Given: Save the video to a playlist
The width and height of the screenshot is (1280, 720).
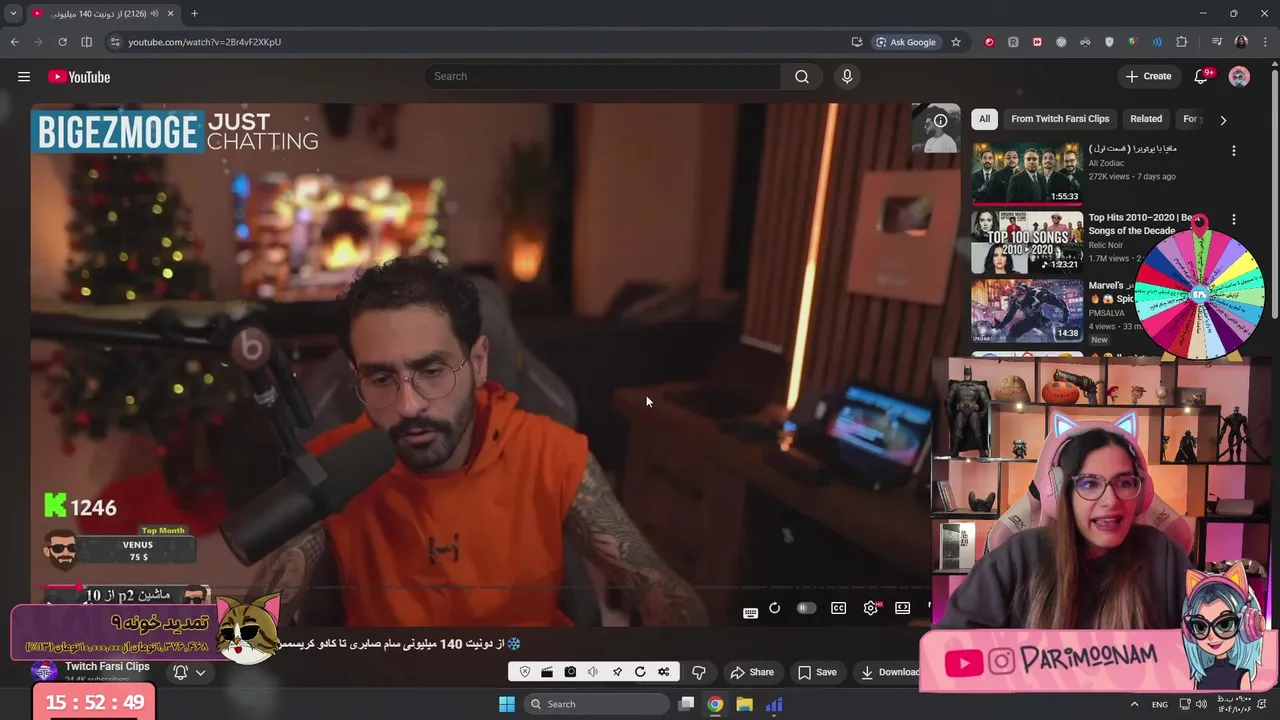Looking at the screenshot, I should click(x=817, y=672).
